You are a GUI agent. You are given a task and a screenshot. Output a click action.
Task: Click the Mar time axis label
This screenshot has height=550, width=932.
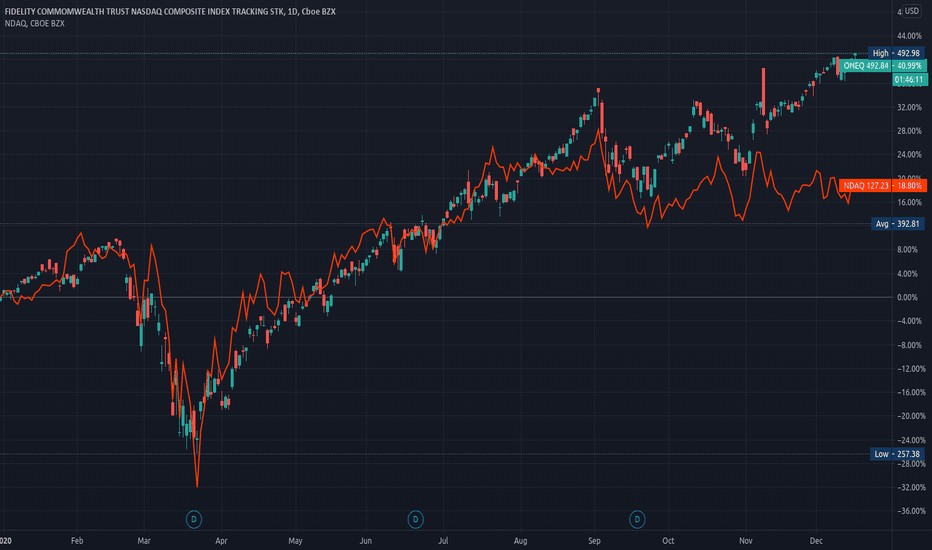(144, 540)
